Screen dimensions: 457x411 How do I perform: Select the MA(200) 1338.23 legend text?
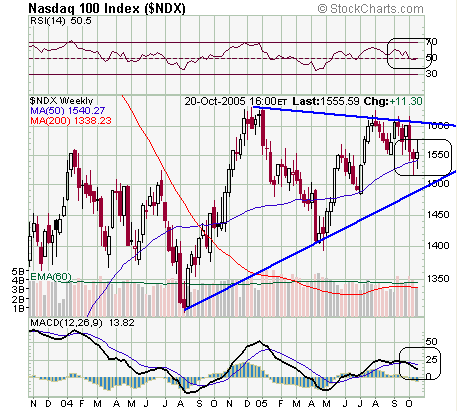[71, 121]
